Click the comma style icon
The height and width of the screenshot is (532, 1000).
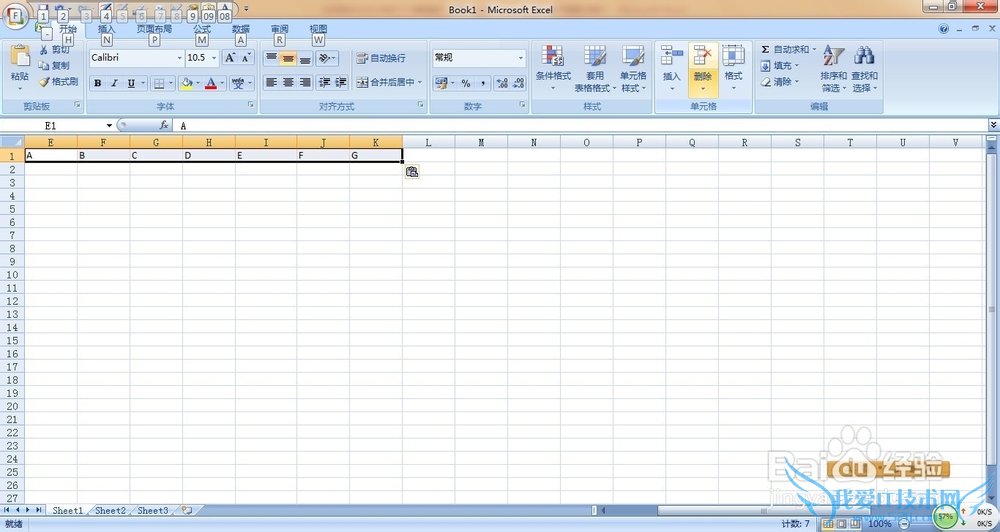click(483, 83)
